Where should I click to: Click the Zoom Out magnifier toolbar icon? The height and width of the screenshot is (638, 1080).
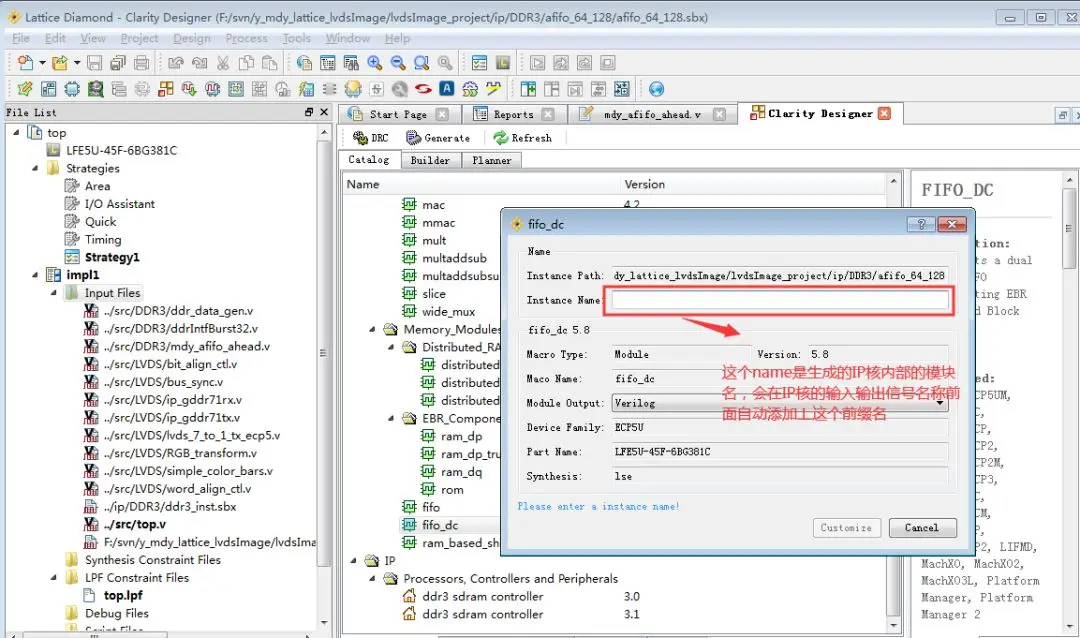pos(398,63)
